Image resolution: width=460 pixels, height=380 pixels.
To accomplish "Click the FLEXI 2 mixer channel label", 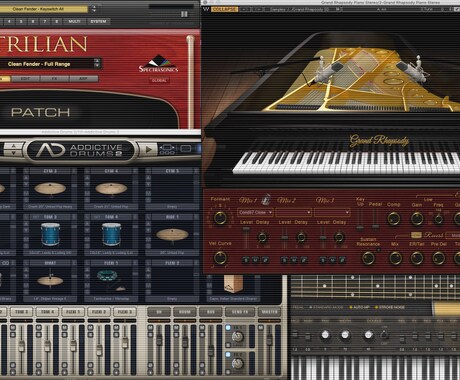I will point(99,312).
